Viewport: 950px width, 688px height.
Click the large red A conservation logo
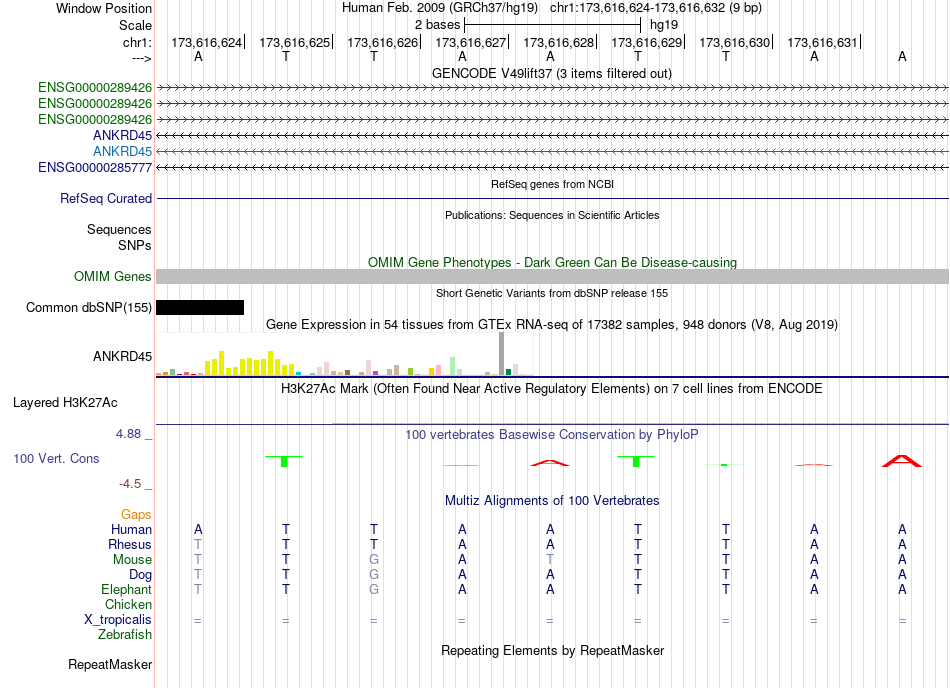tap(902, 461)
